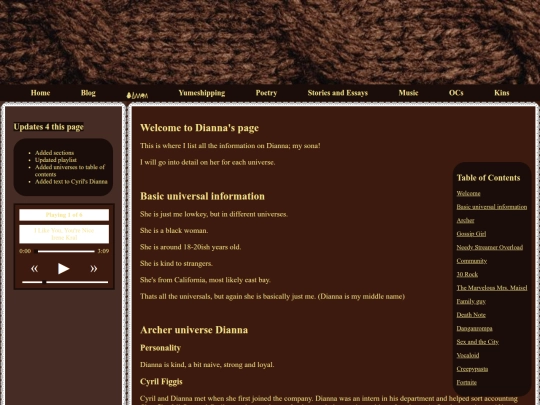540x405 pixels.
Task: Click the 'Basic universal information' main heading
Action: pos(202,196)
